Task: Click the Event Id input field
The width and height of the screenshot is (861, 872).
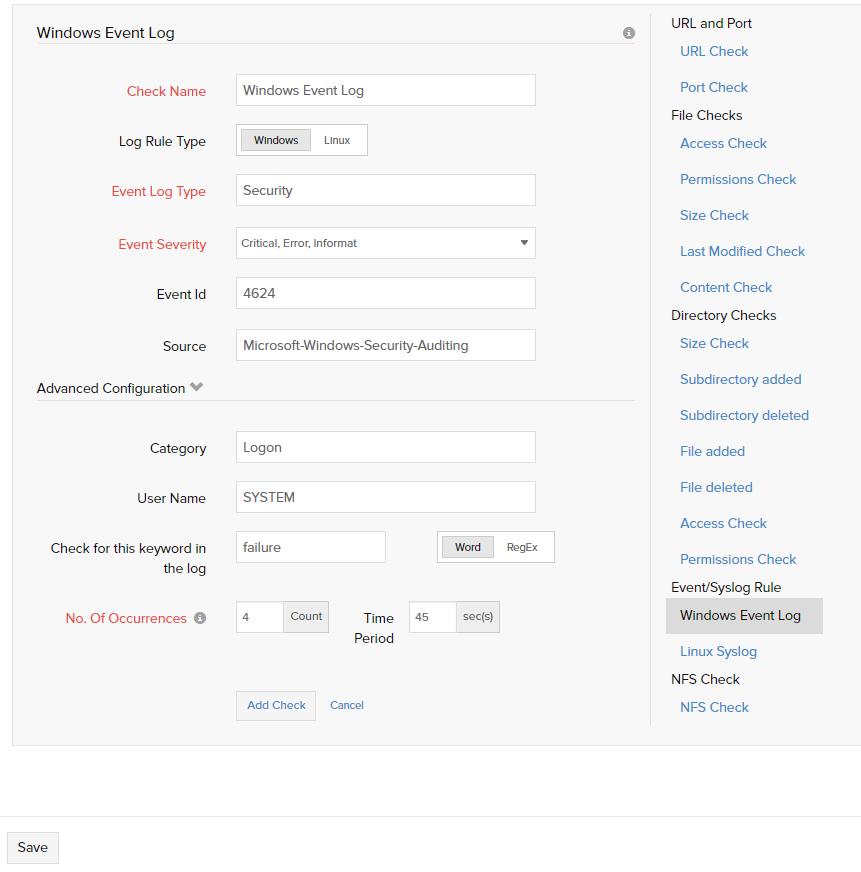Action: [385, 294]
